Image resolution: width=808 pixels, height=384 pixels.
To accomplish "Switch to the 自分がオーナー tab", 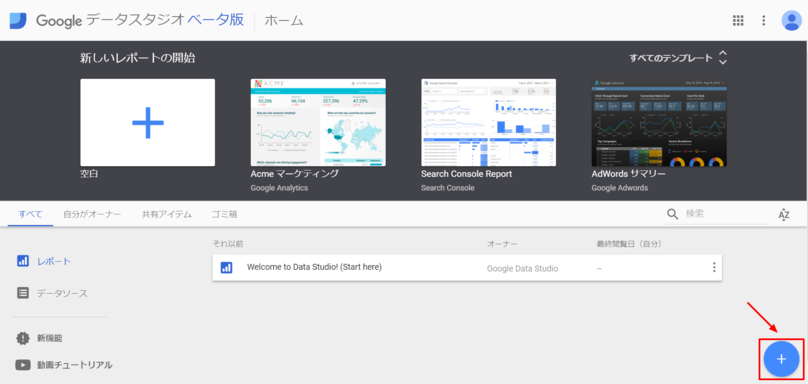I will (92, 214).
